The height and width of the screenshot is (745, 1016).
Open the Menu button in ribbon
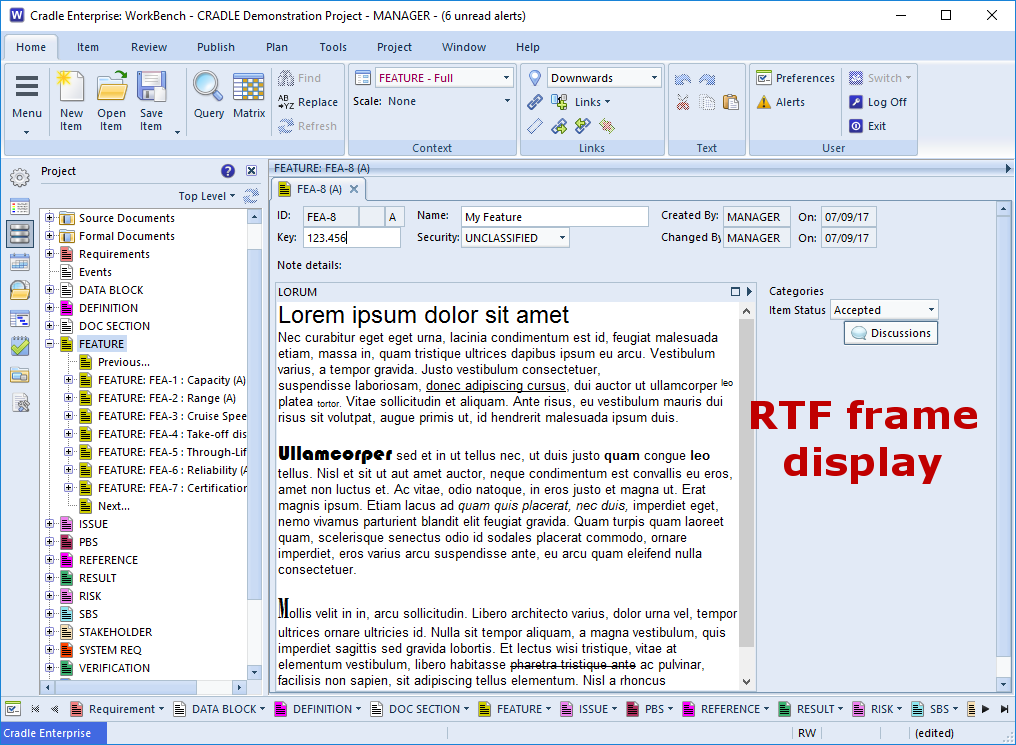pos(27,102)
